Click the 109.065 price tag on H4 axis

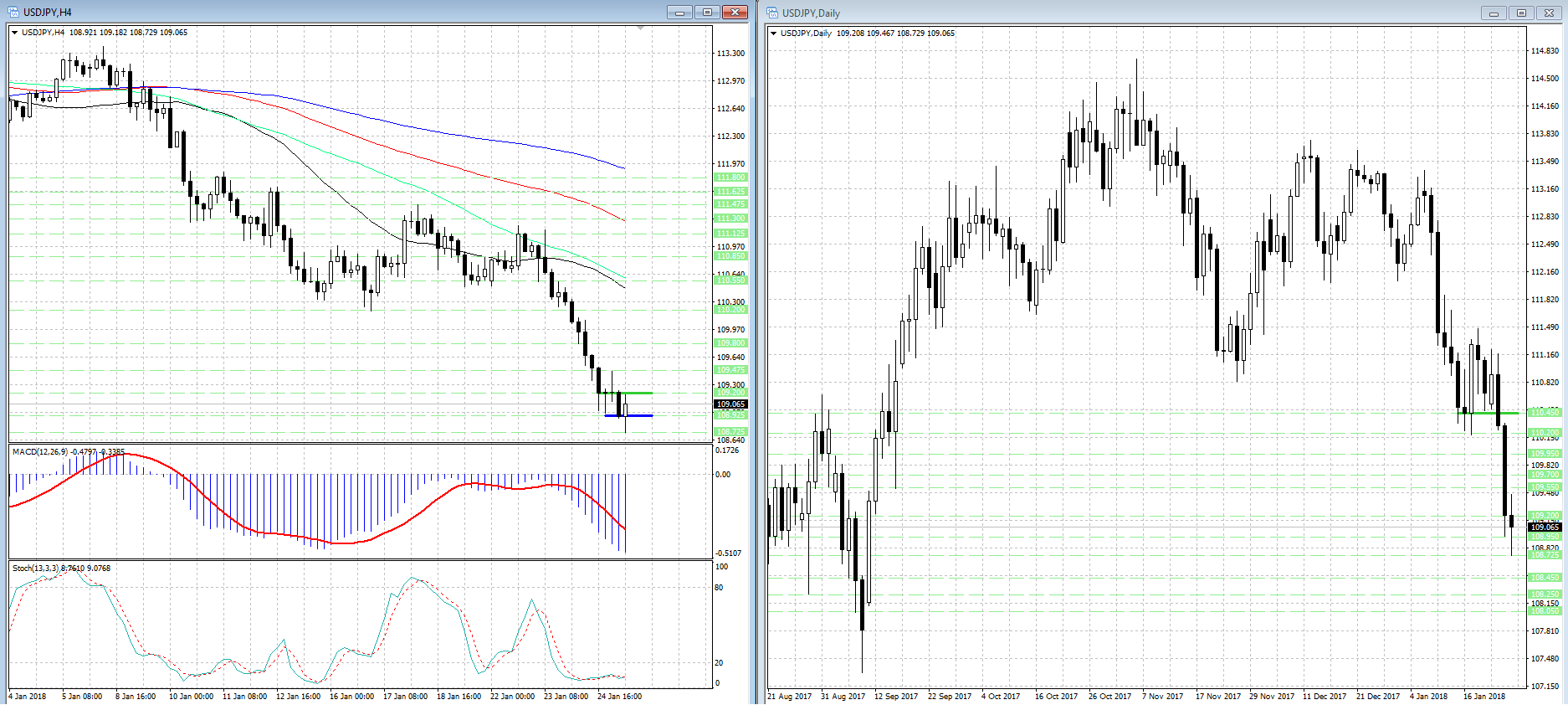click(730, 404)
